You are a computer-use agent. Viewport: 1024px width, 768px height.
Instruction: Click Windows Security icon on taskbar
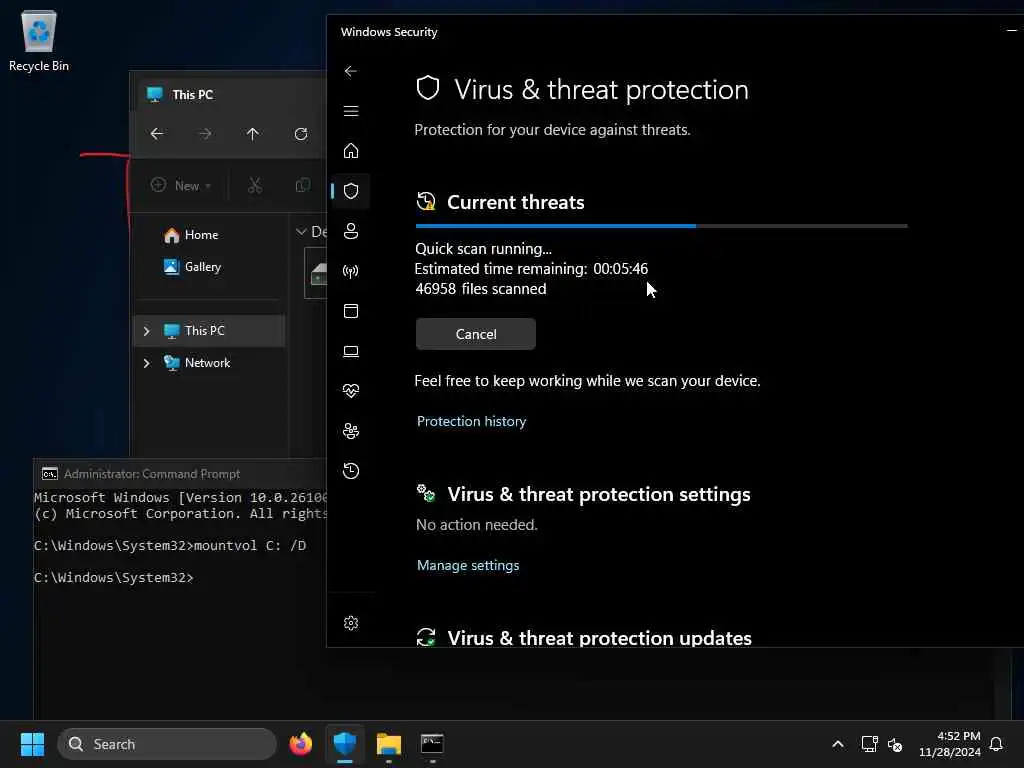(345, 744)
